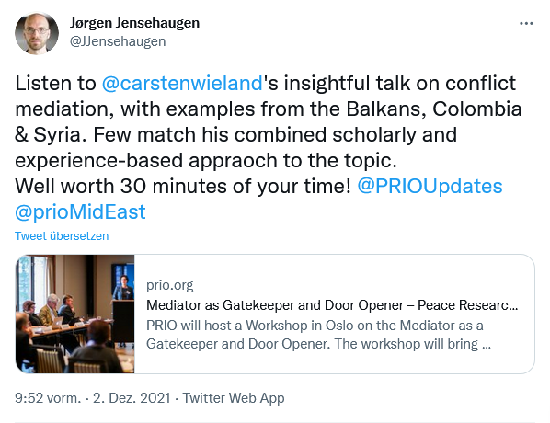Visit the @PRIOUpdates mention
This screenshot has width=550, height=423.
point(430,186)
